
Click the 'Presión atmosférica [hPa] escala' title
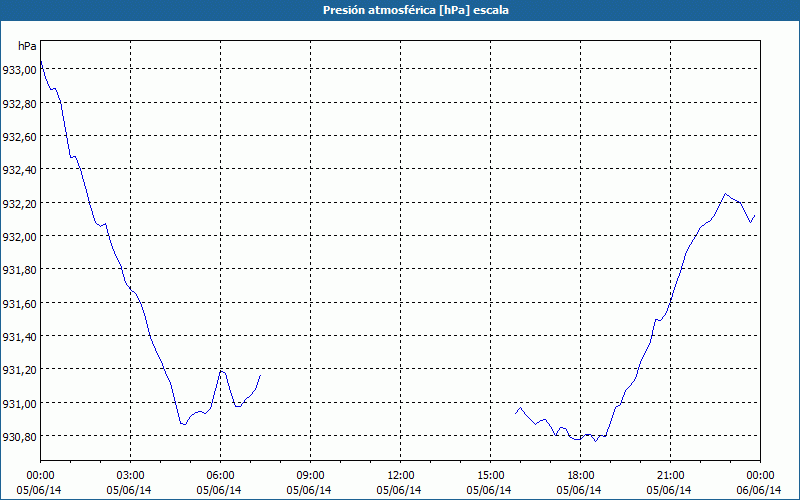tap(416, 10)
